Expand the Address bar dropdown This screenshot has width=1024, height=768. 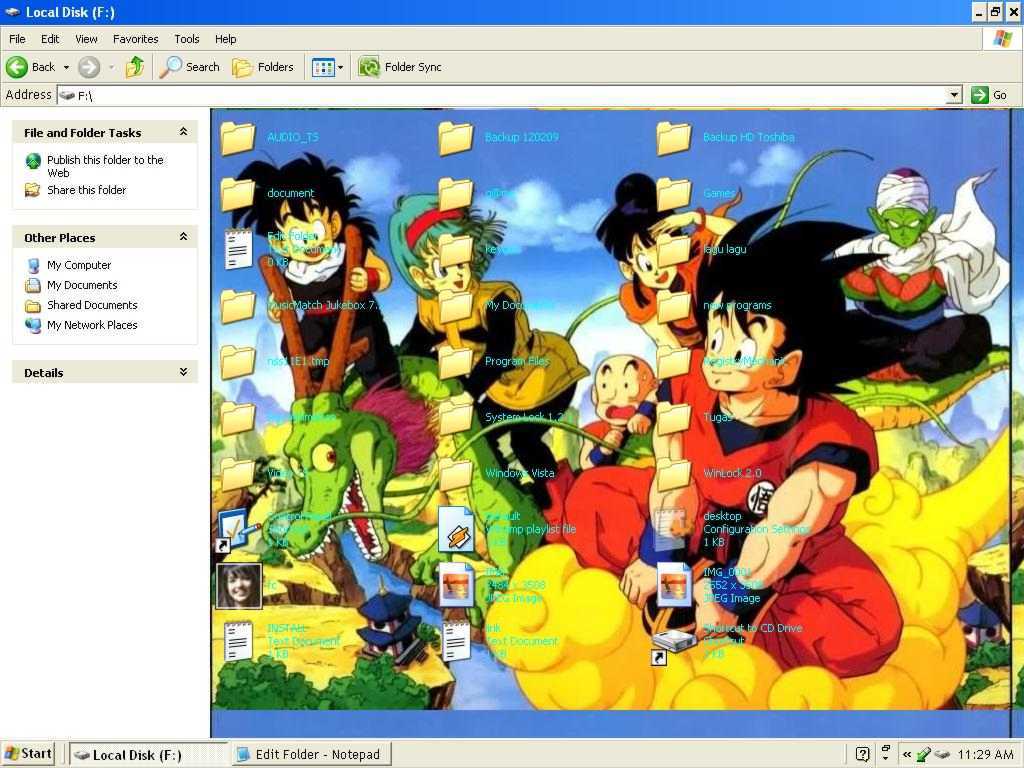954,95
